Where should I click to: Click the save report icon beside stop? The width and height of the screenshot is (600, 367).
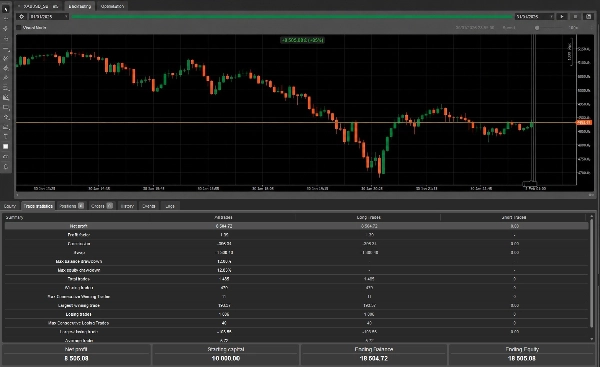pos(589,16)
